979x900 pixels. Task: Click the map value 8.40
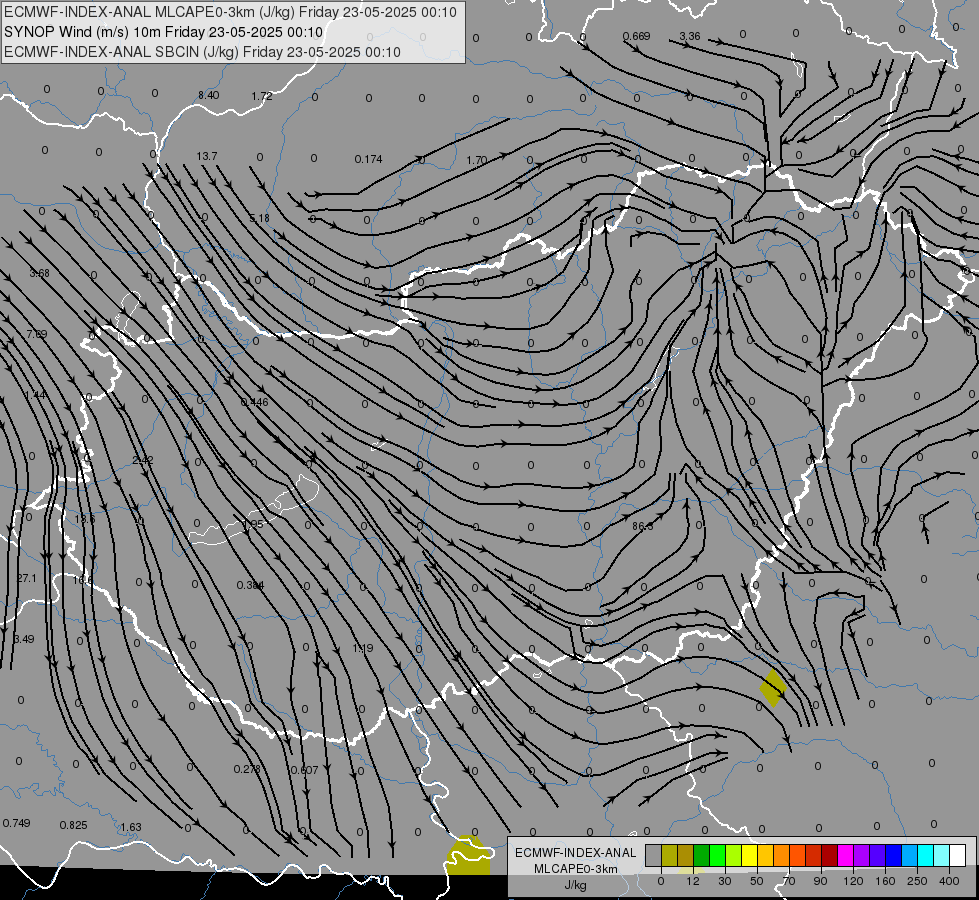tap(209, 95)
